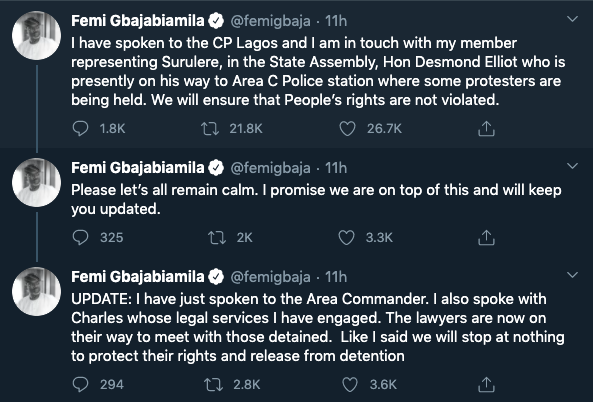Image resolution: width=593 pixels, height=402 pixels.
Task: Reply to the CP Lagos tweet
Action: [x=80, y=129]
